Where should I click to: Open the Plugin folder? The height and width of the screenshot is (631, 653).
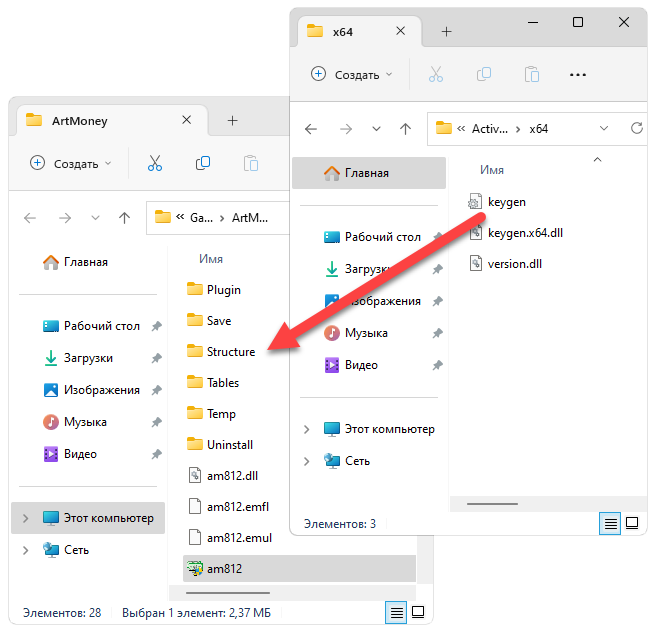pos(214,289)
